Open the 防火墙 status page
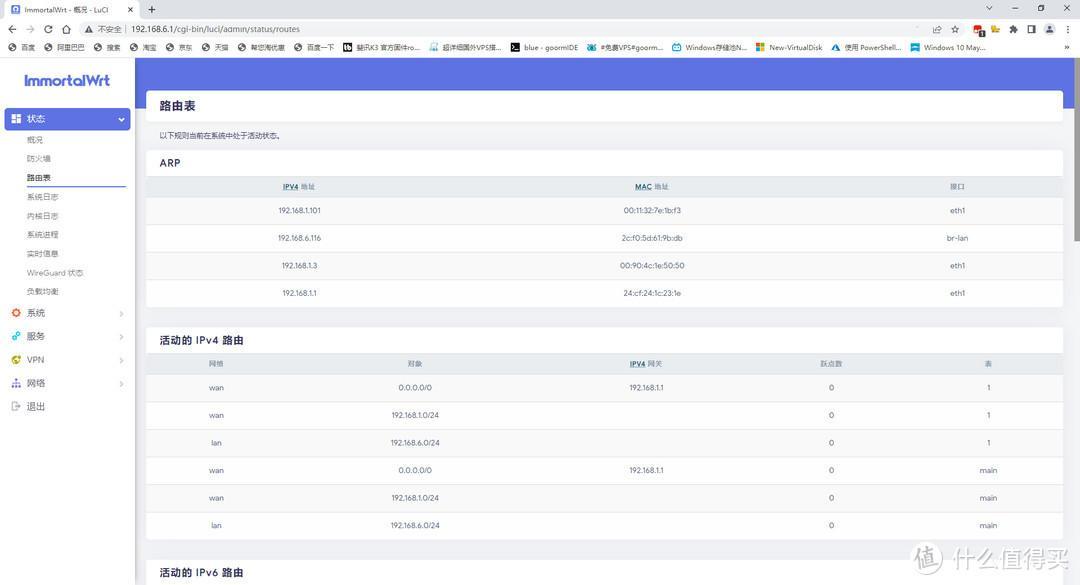The width and height of the screenshot is (1080, 585). [x=39, y=158]
